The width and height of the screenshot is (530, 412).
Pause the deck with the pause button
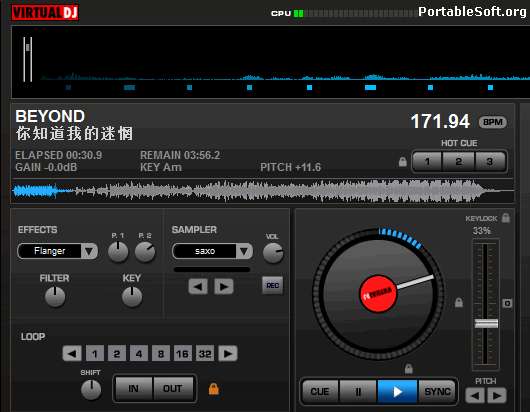pyautogui.click(x=358, y=391)
